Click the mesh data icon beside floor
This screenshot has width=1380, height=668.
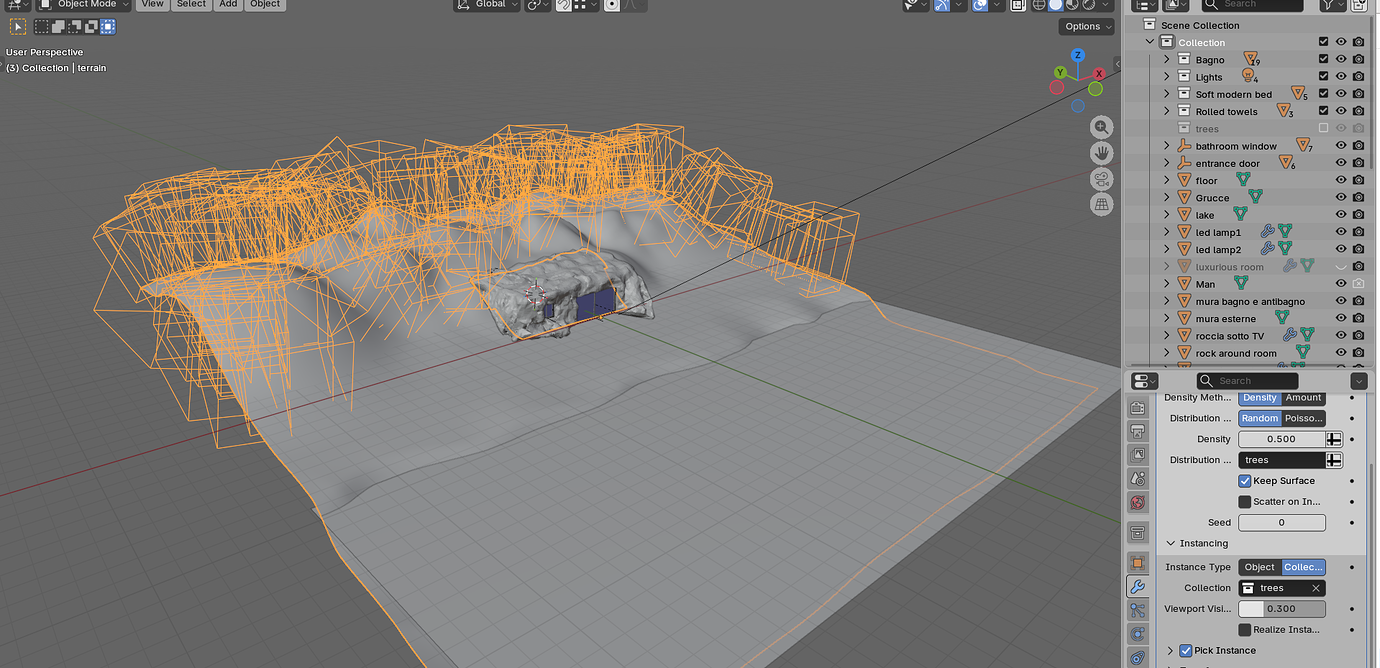(x=1243, y=180)
